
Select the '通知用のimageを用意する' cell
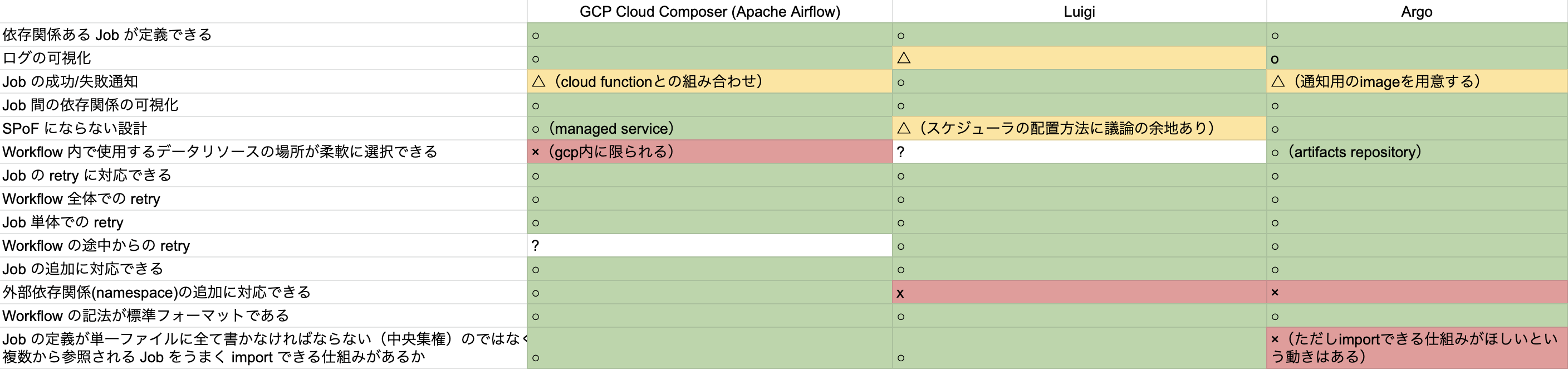1417,81
